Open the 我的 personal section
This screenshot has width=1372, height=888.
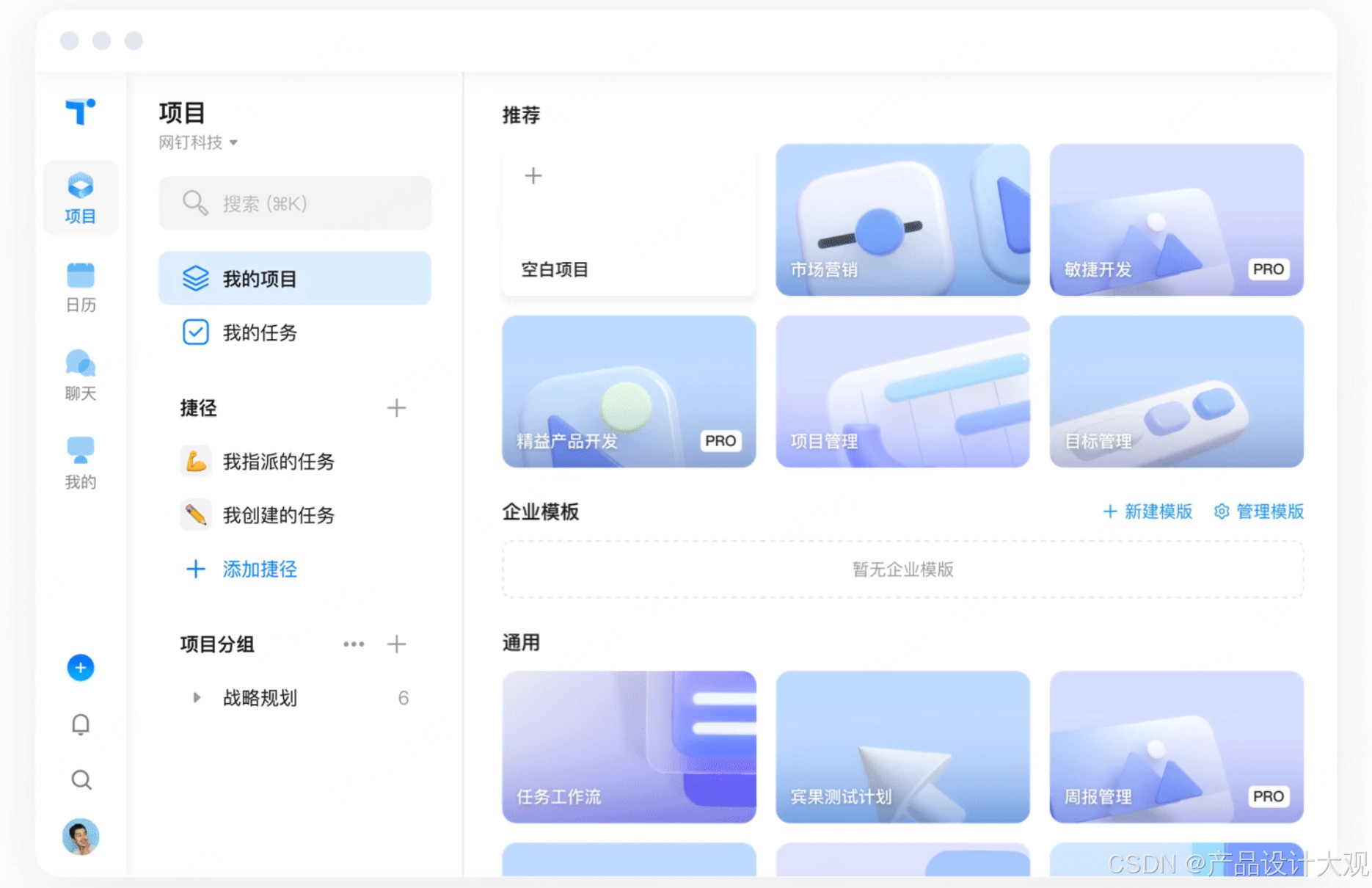[80, 464]
